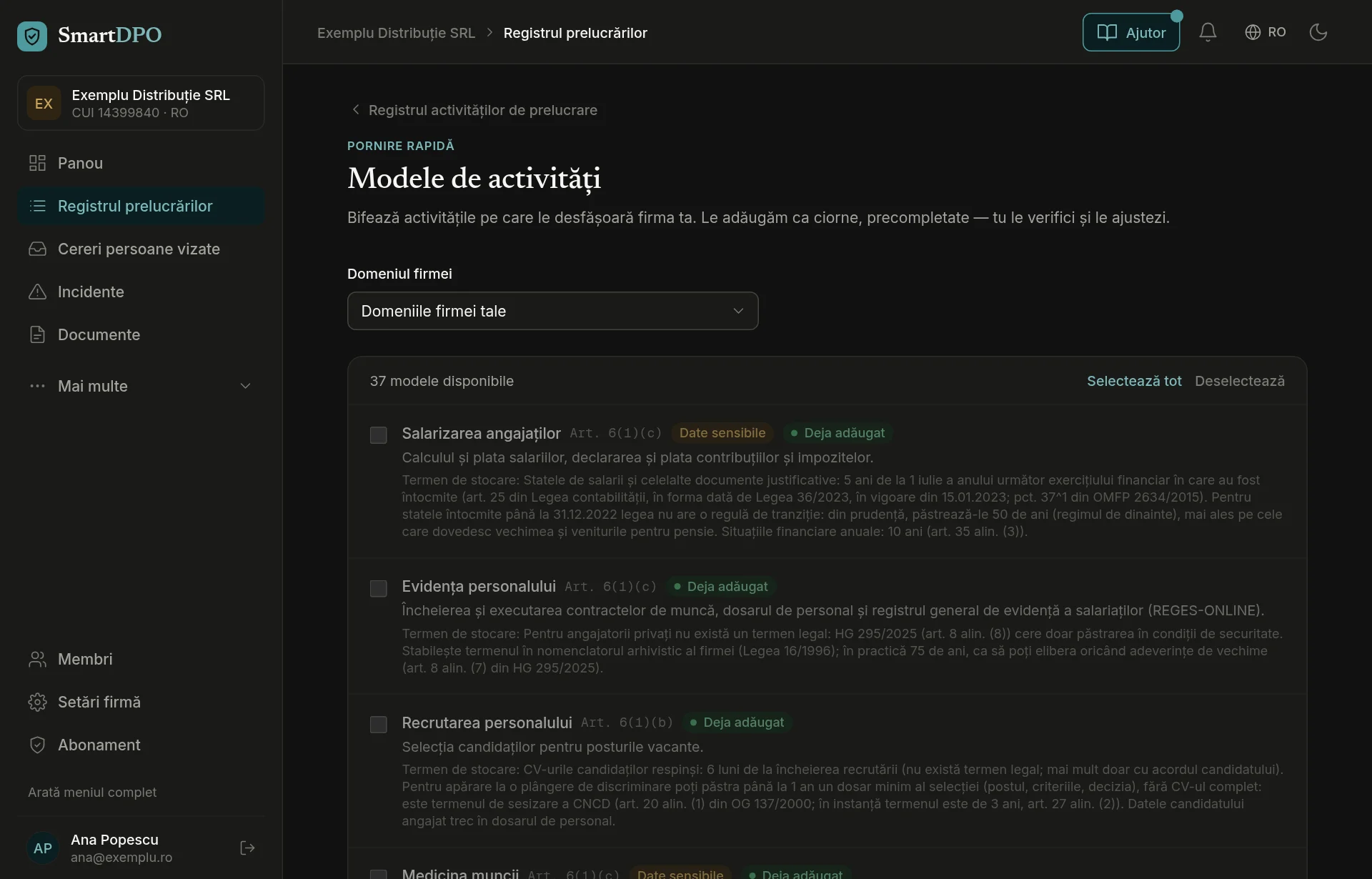1372x879 pixels.
Task: Expand the Mai multe chevron
Action: click(x=245, y=386)
